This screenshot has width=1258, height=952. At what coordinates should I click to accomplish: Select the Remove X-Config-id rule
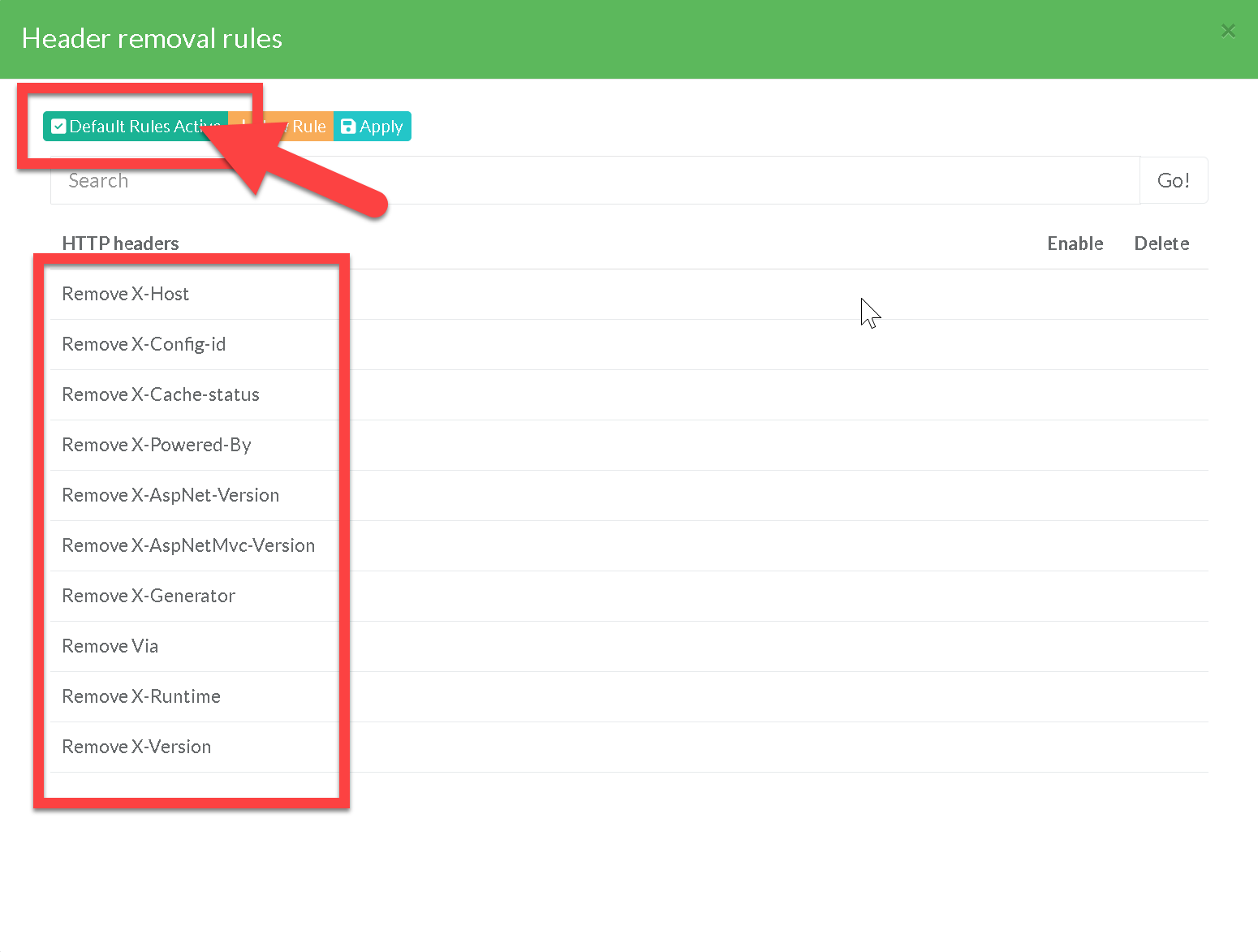[144, 344]
